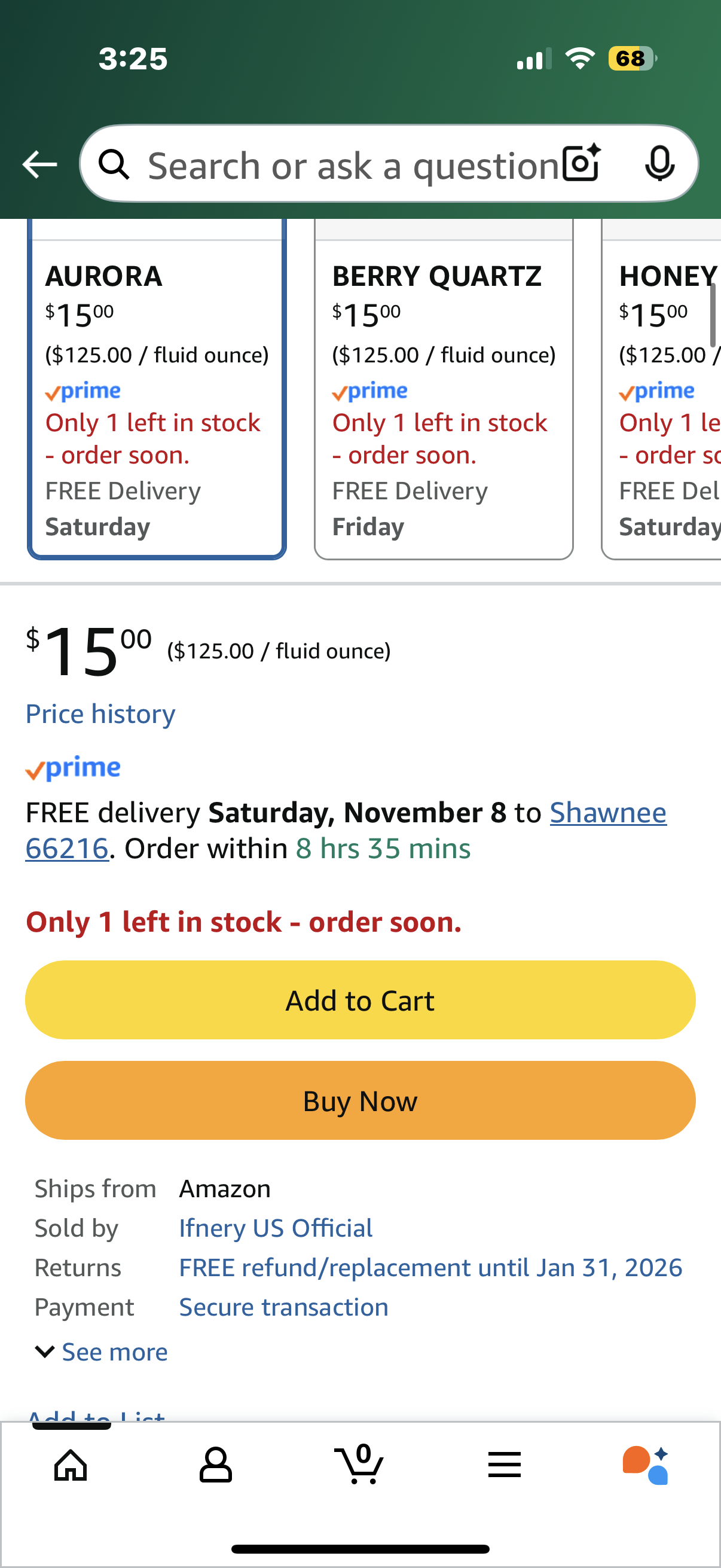Open Secure transaction payment info
This screenshot has width=721, height=1568.
click(x=283, y=1307)
